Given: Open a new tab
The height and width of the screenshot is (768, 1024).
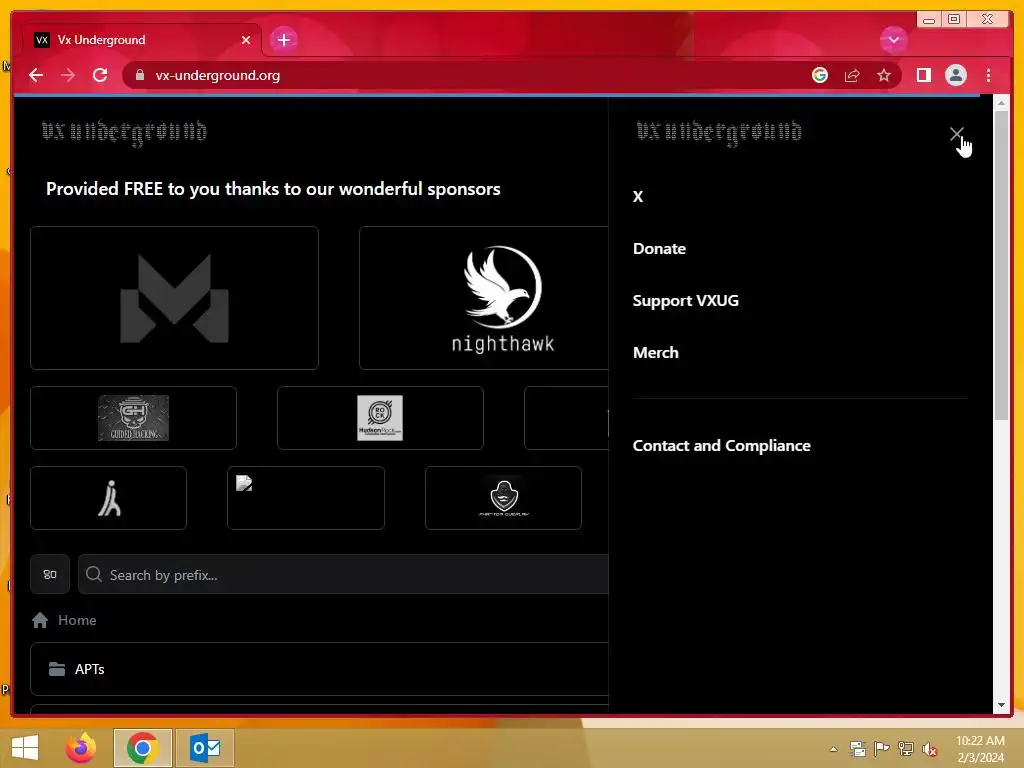Looking at the screenshot, I should [x=283, y=40].
